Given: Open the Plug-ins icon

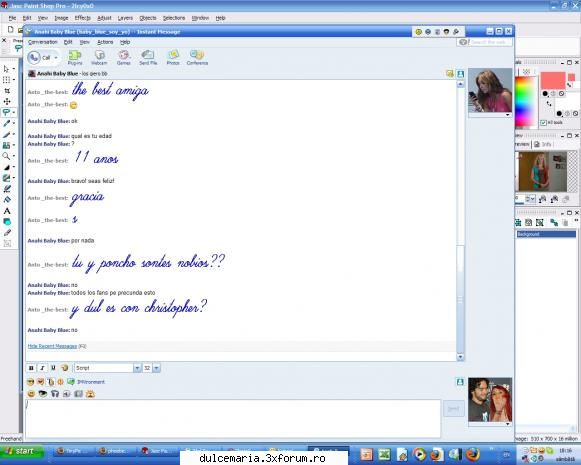Looking at the screenshot, I should 75,57.
